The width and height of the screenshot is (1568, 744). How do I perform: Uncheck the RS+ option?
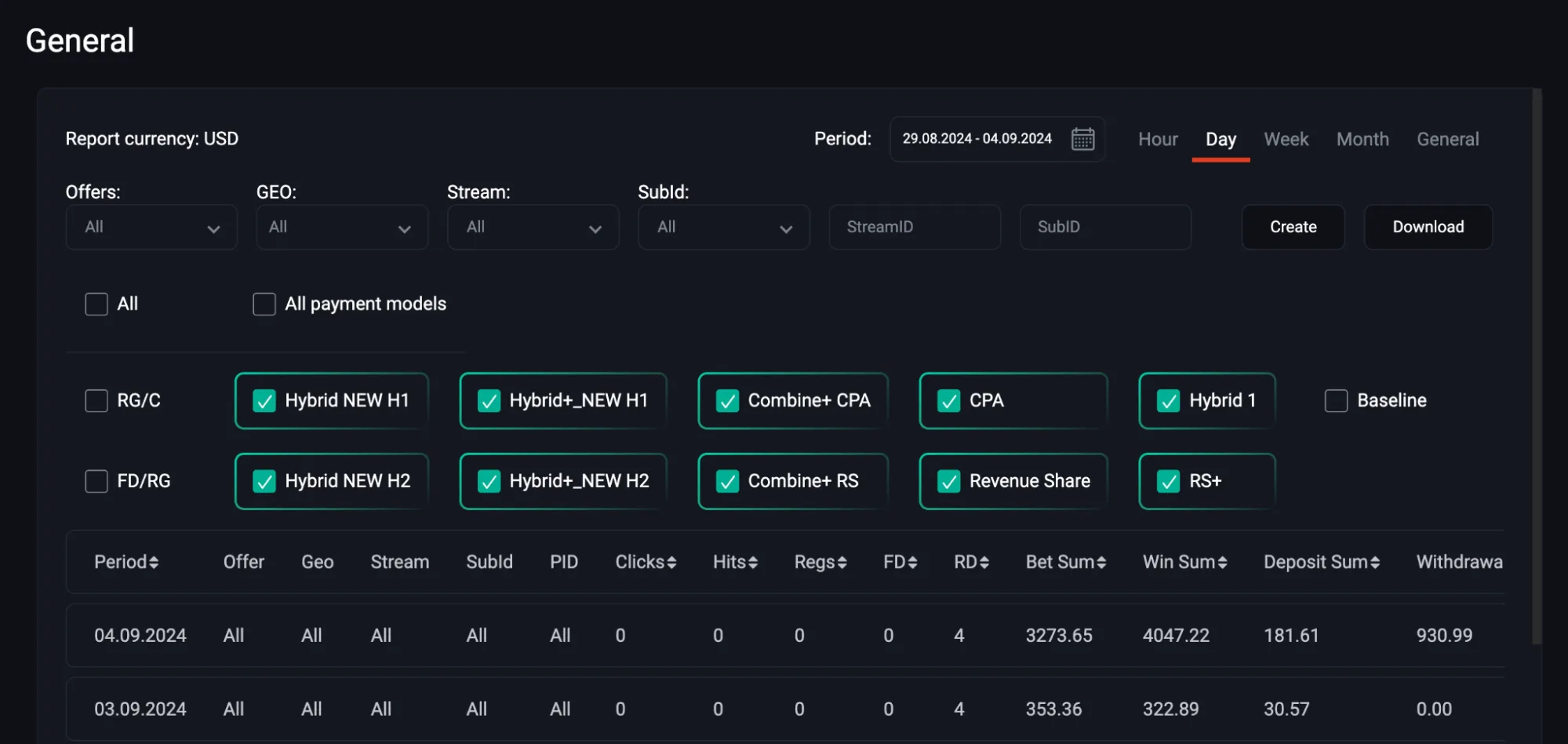pyautogui.click(x=1169, y=481)
